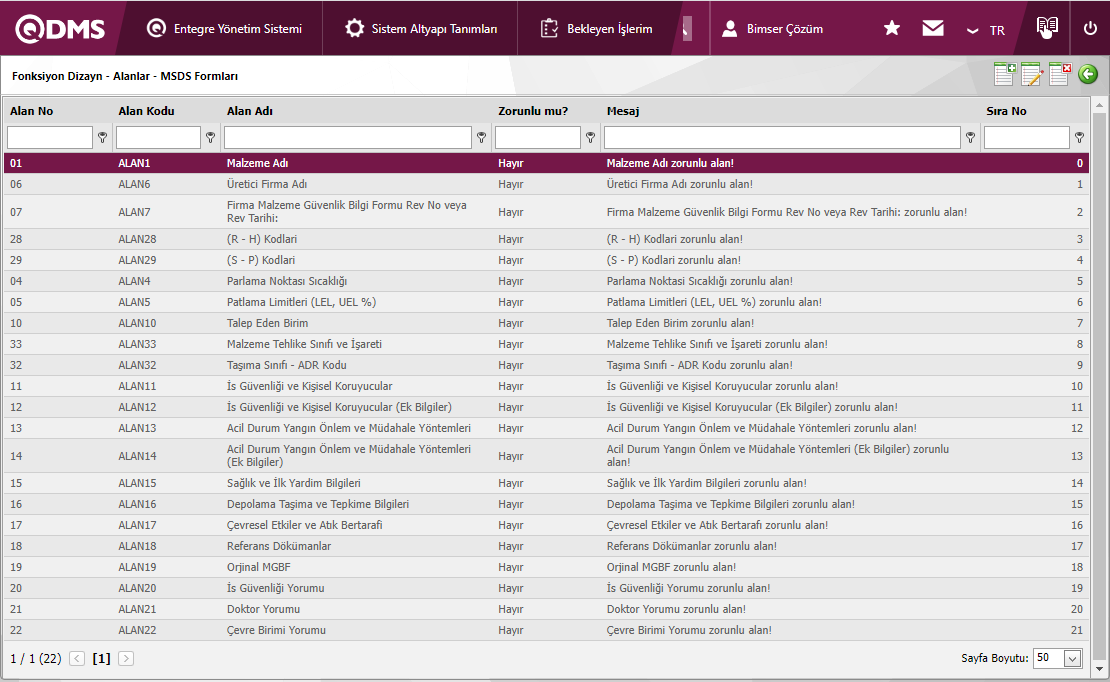Click the Alan Adı filter text field
This screenshot has width=1110, height=682.
[x=347, y=138]
